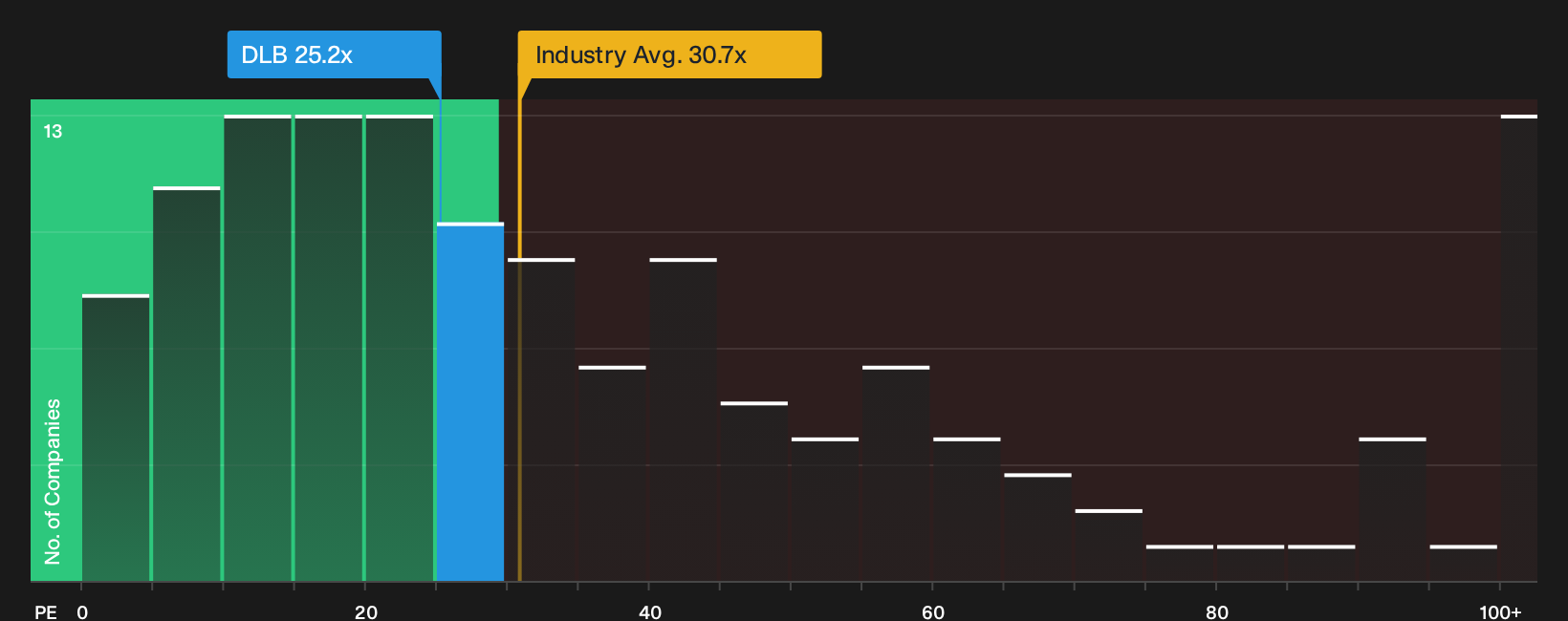Select the histogram bar for PE 55-60
Screen dimensions: 1568x621
click(896, 474)
